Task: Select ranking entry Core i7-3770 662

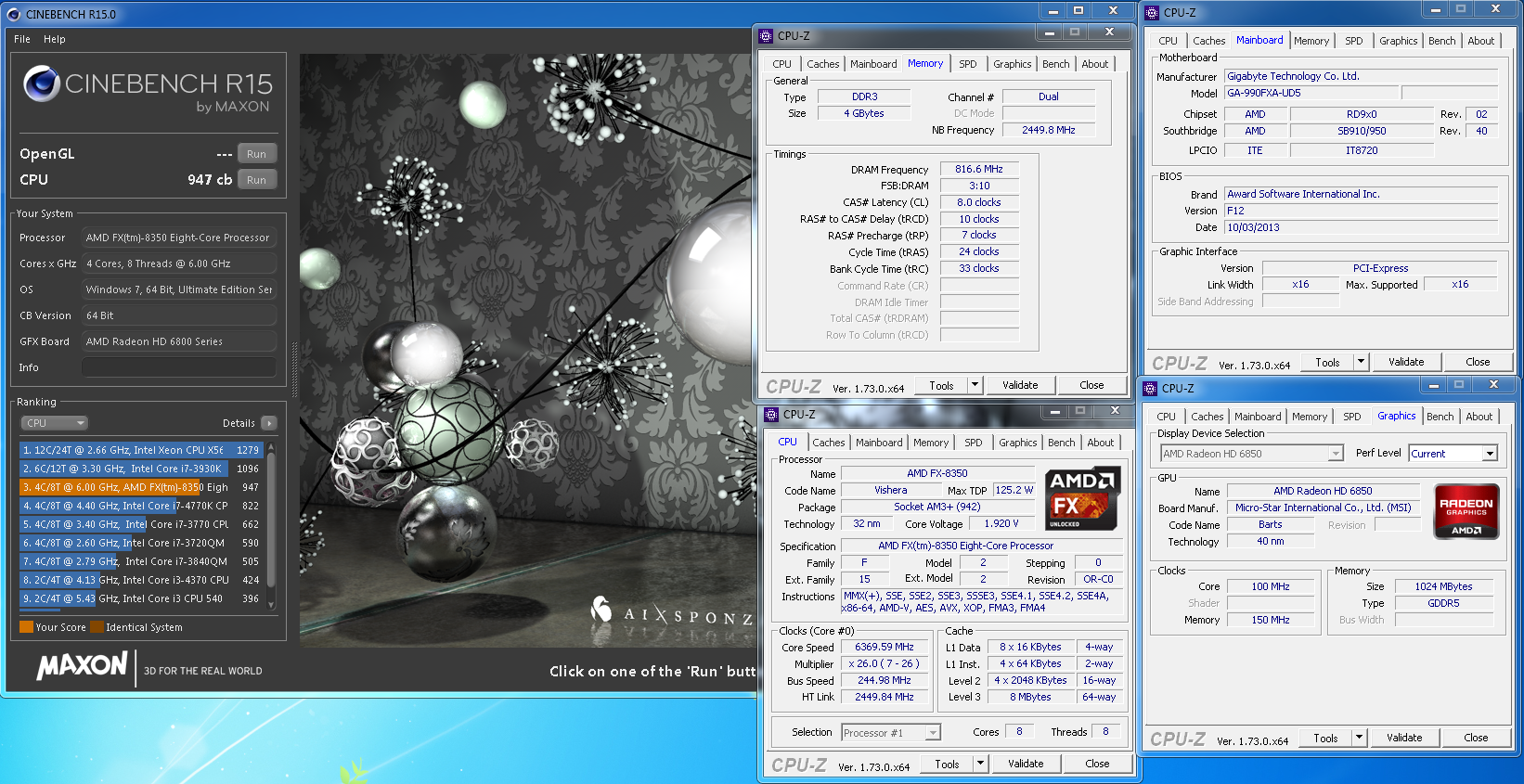Action: (142, 524)
